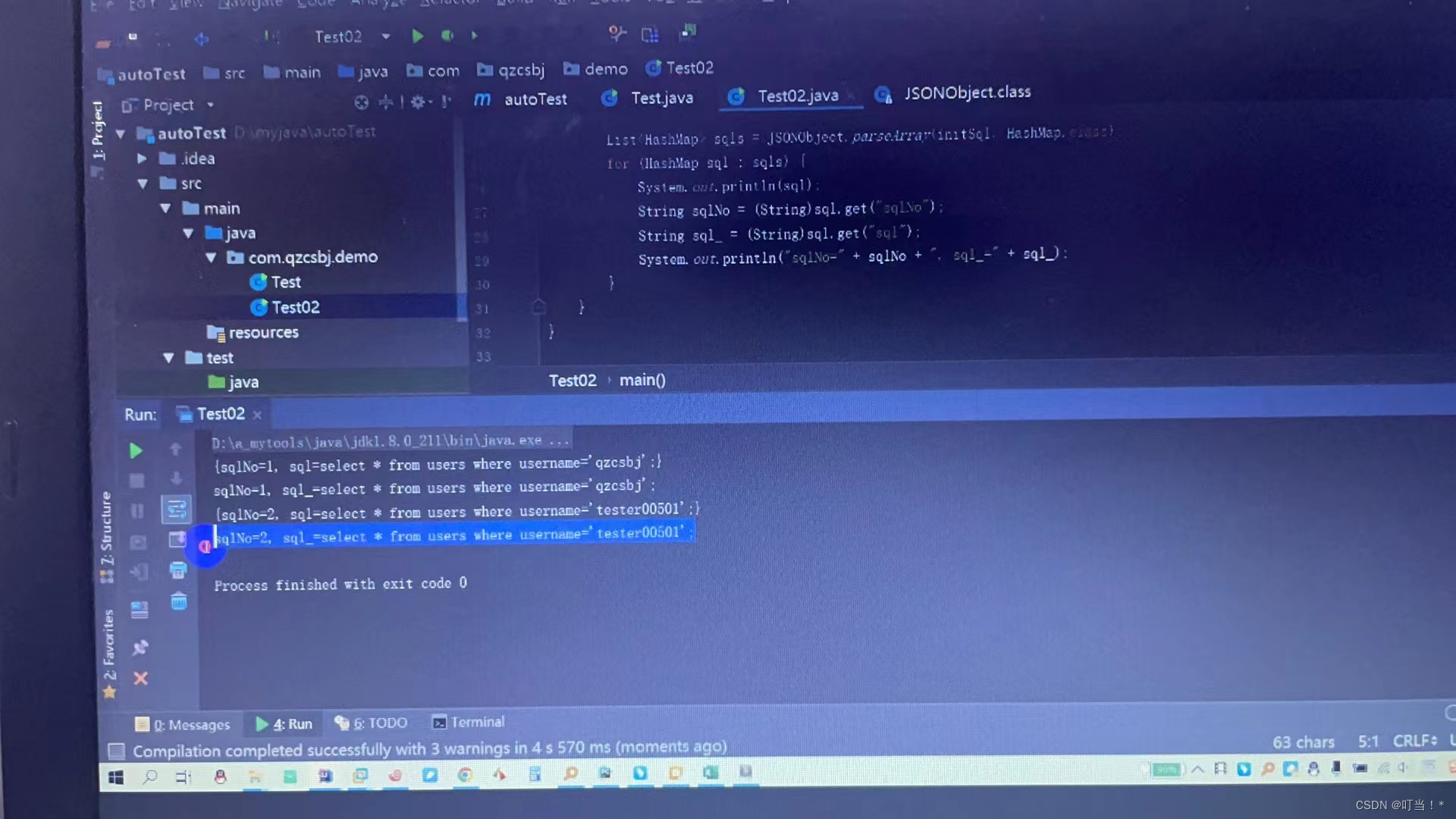Print the console output using the printer icon

tap(178, 570)
